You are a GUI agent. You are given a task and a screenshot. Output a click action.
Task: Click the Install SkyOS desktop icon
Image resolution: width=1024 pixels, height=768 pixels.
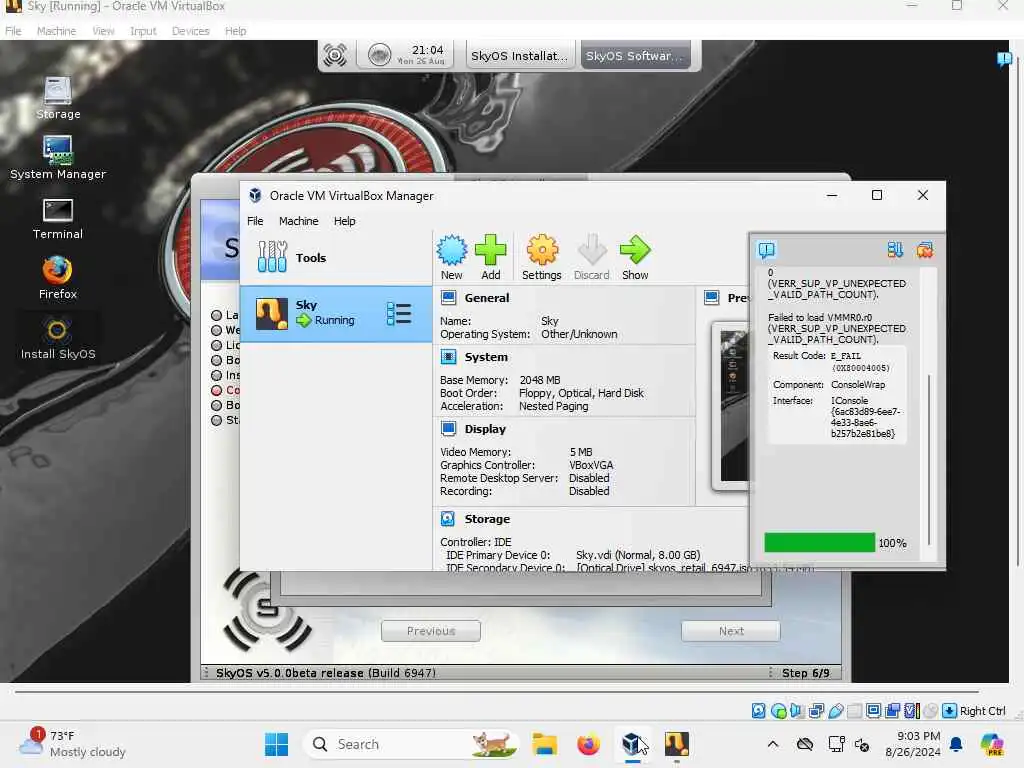tap(57, 338)
